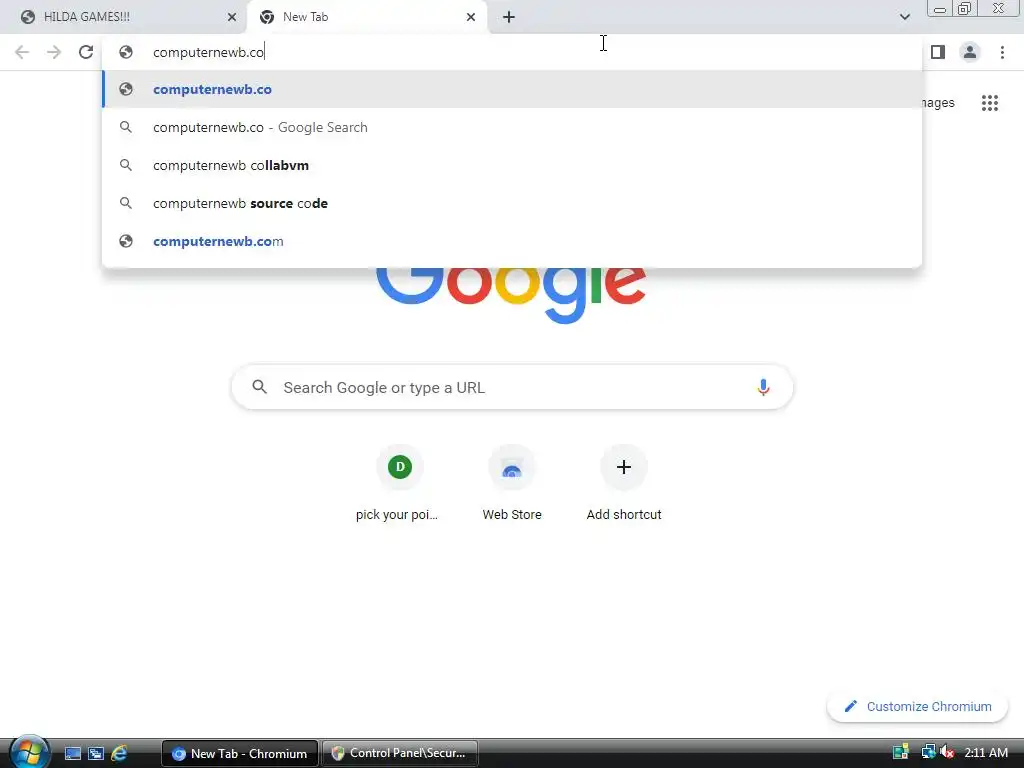Open the pick your poi... shortcut
Screen dimensions: 1024x768
[x=400, y=483]
